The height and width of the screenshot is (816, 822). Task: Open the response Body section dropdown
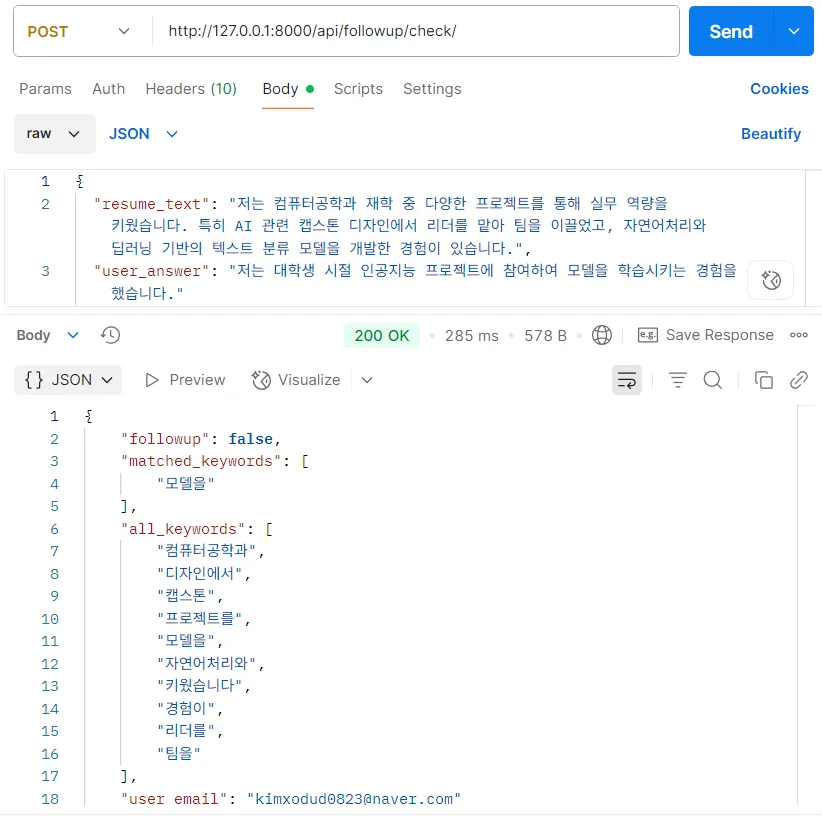pyautogui.click(x=47, y=335)
